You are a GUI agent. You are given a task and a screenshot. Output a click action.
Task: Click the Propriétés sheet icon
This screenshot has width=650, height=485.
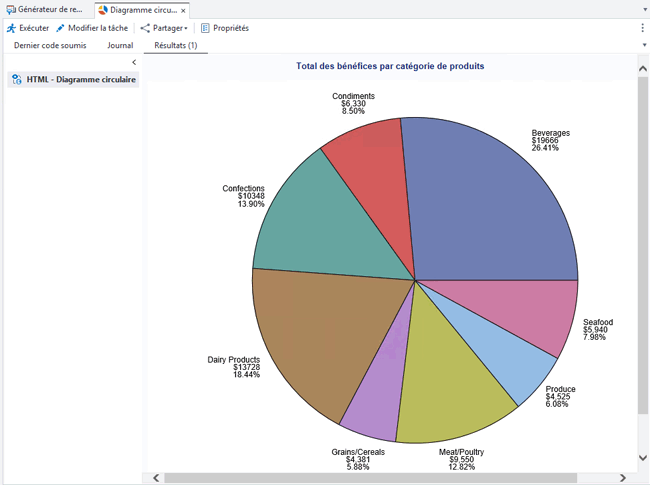tap(205, 28)
